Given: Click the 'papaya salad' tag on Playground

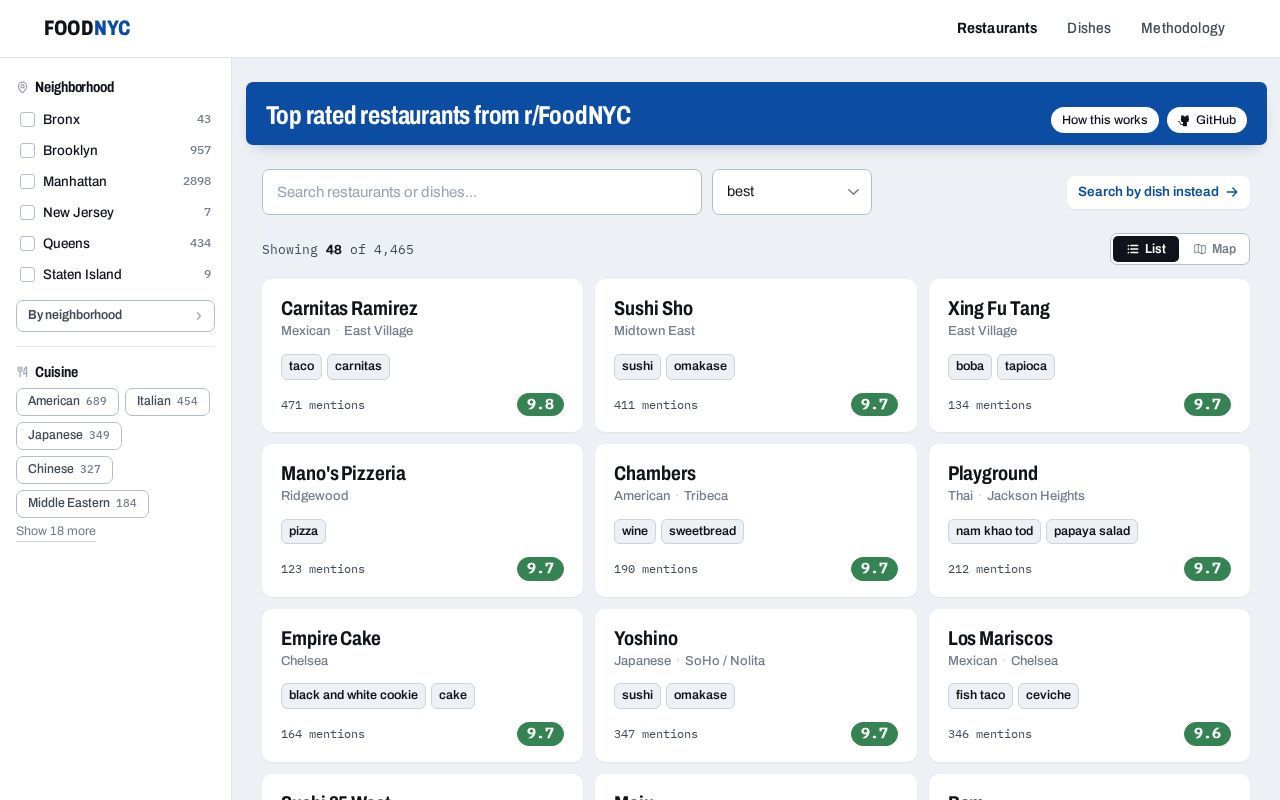Looking at the screenshot, I should [x=1092, y=532].
